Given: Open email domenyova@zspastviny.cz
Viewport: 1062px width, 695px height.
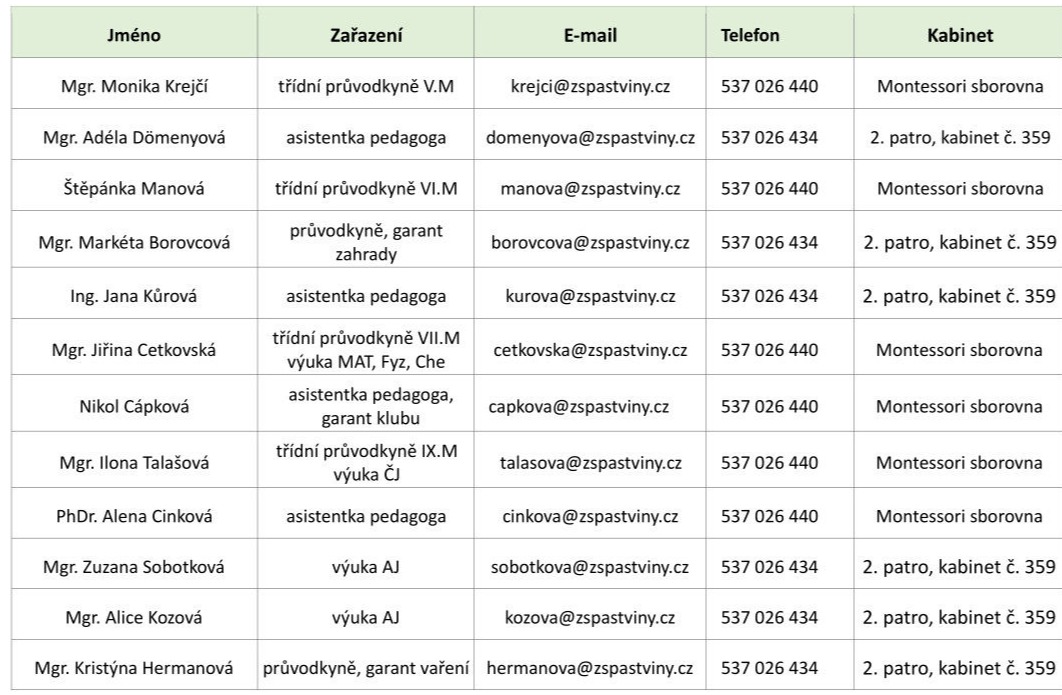Looking at the screenshot, I should click(590, 138).
